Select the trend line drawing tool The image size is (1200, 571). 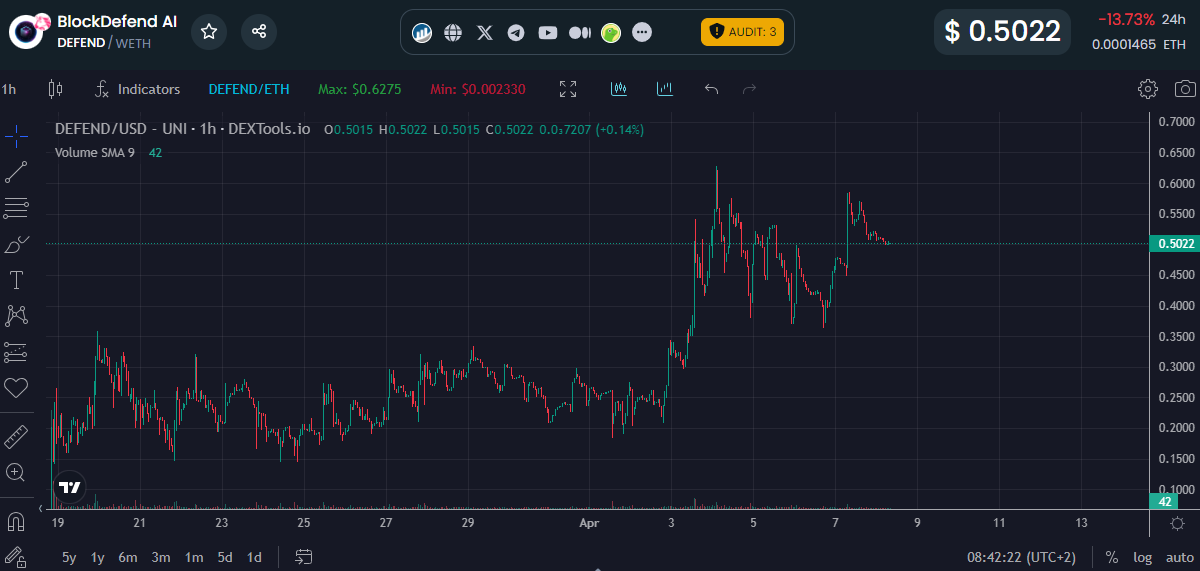(16, 172)
